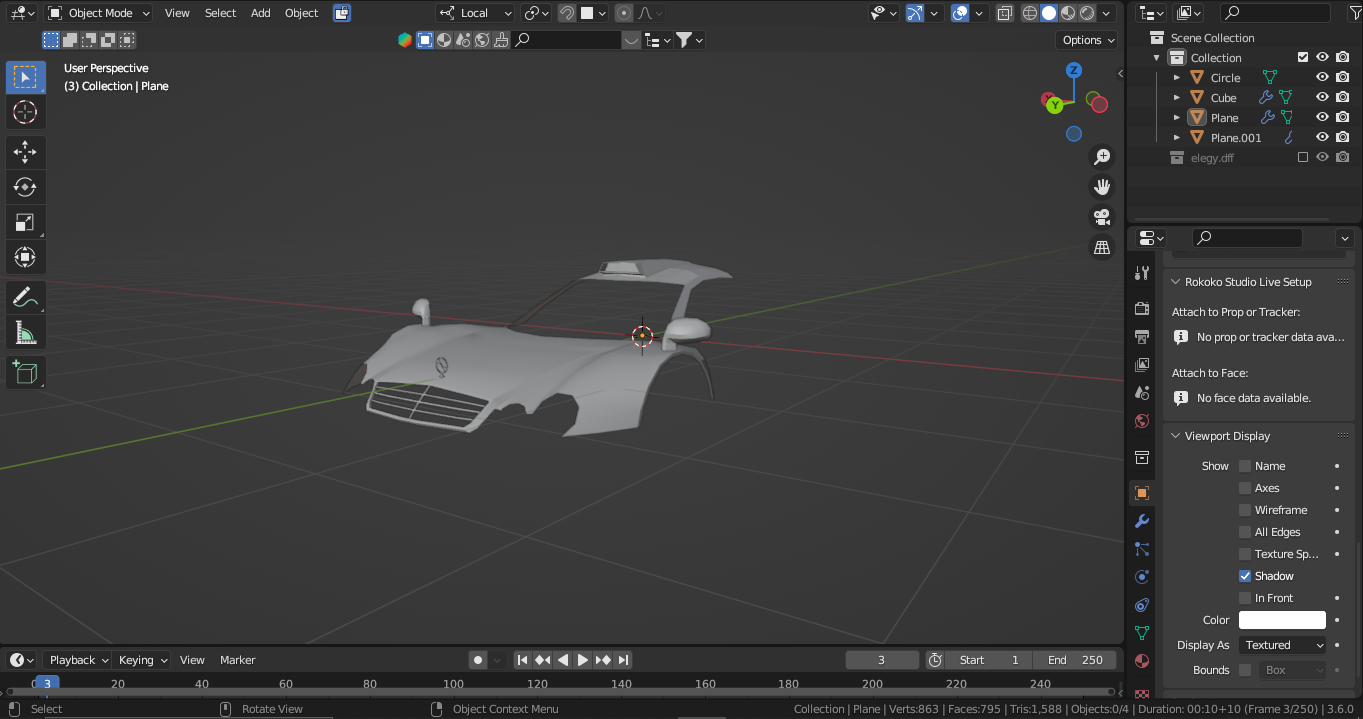1363x719 pixels.
Task: Open the World properties tab
Action: (1142, 421)
